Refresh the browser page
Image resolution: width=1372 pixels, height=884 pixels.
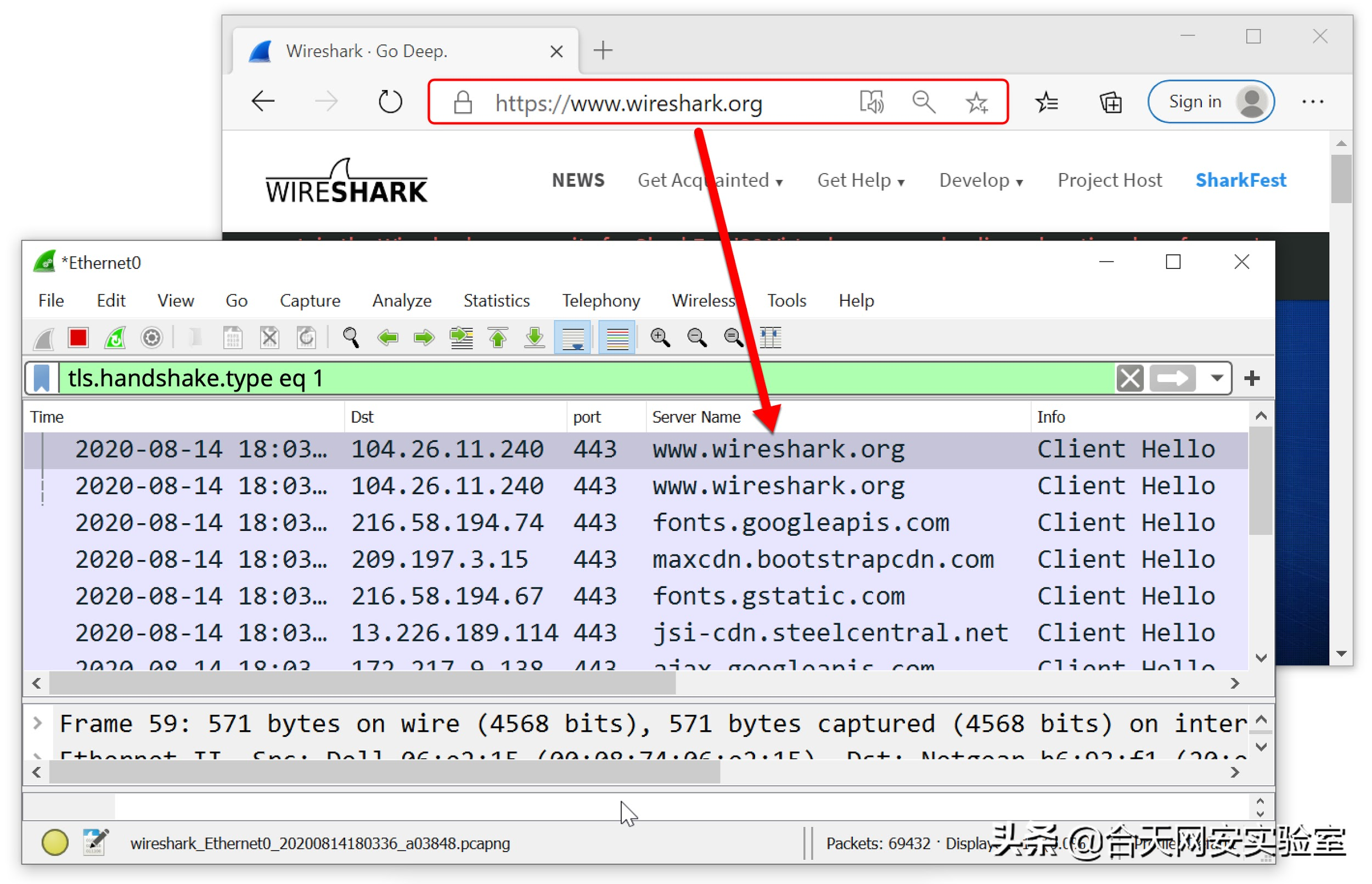(390, 102)
